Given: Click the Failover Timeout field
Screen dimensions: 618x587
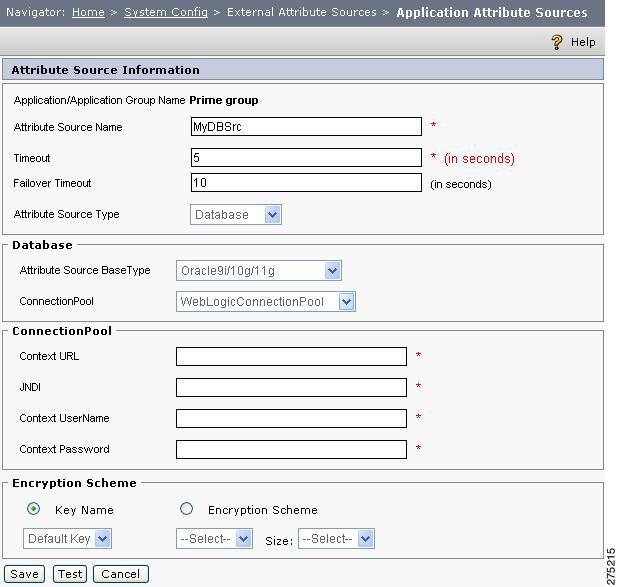Looking at the screenshot, I should pos(306,183).
